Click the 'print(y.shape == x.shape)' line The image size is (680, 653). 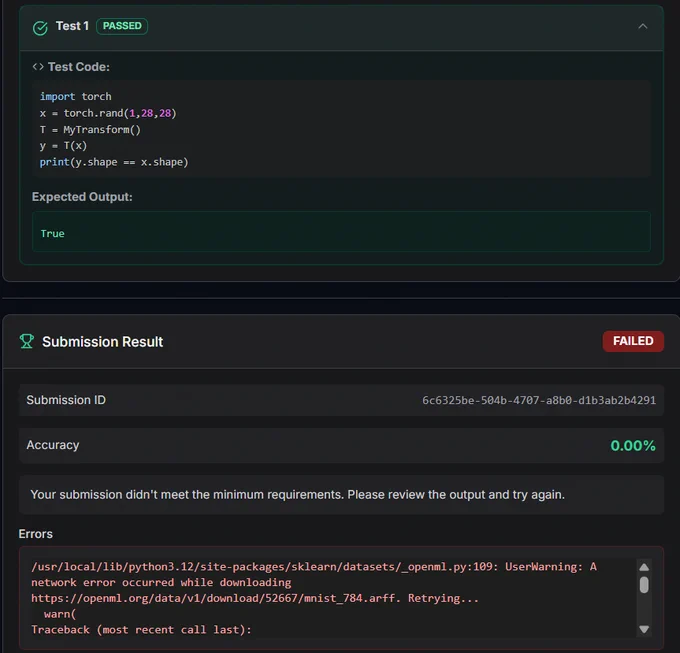pyautogui.click(x=114, y=162)
